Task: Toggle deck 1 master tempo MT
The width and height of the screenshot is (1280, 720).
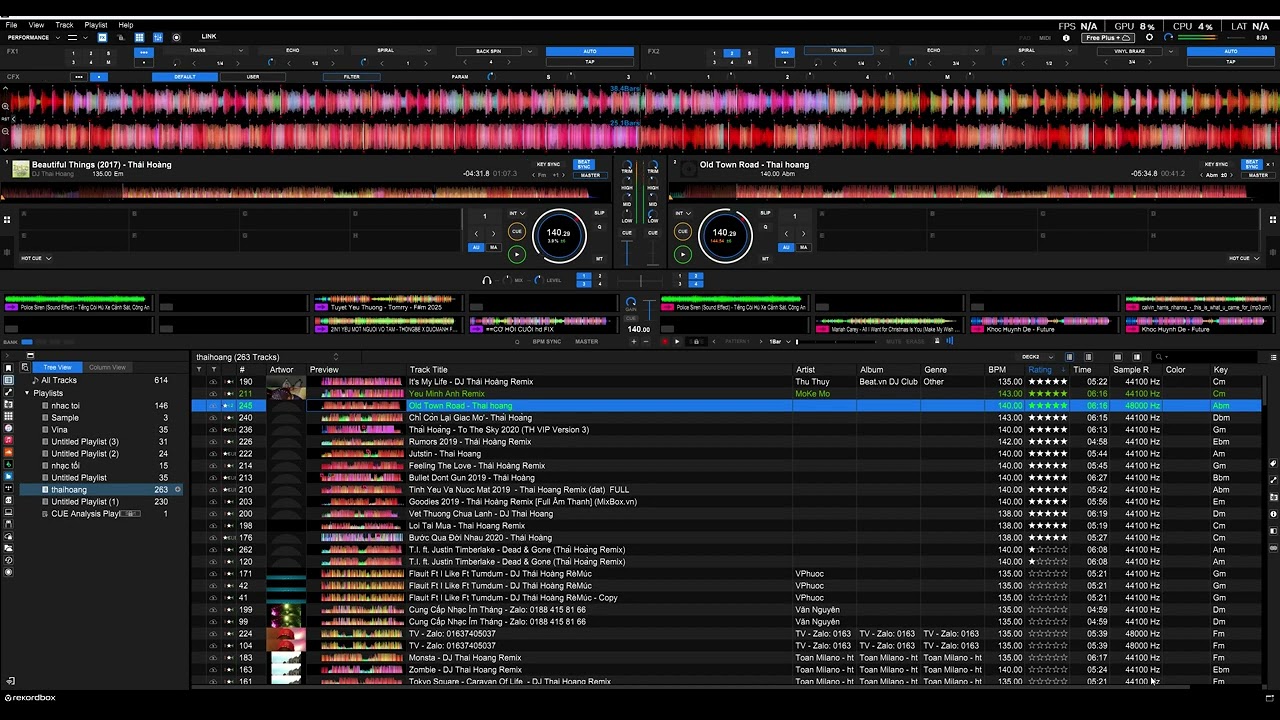Action: pyautogui.click(x=600, y=259)
